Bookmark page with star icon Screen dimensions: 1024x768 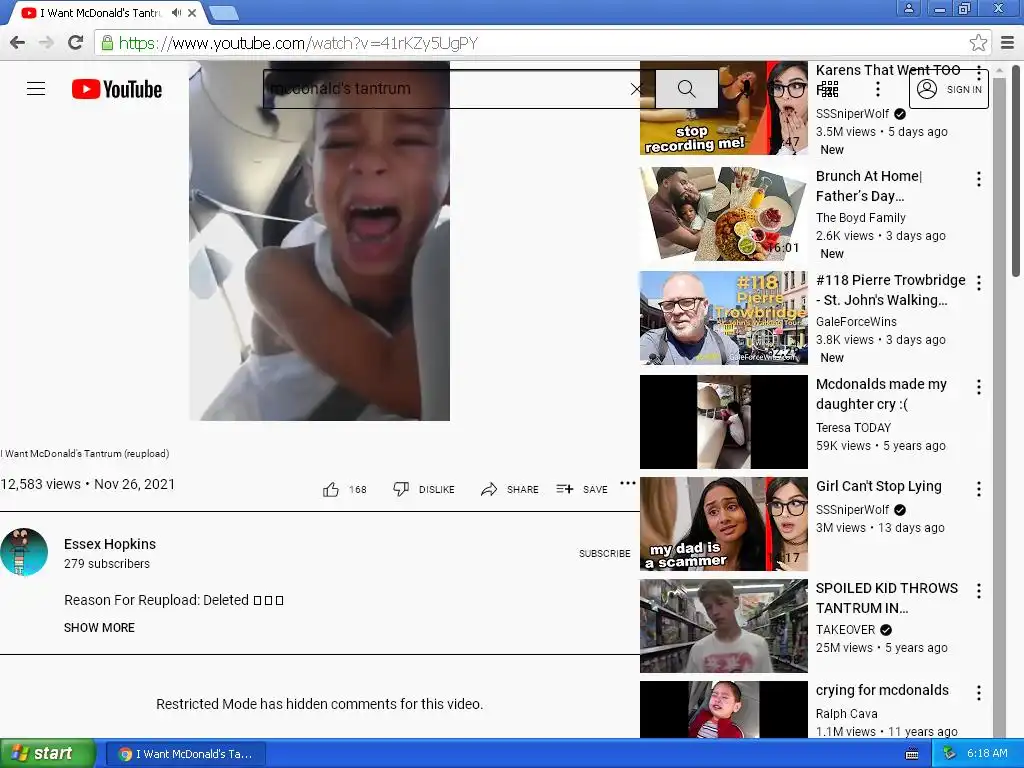(x=978, y=43)
